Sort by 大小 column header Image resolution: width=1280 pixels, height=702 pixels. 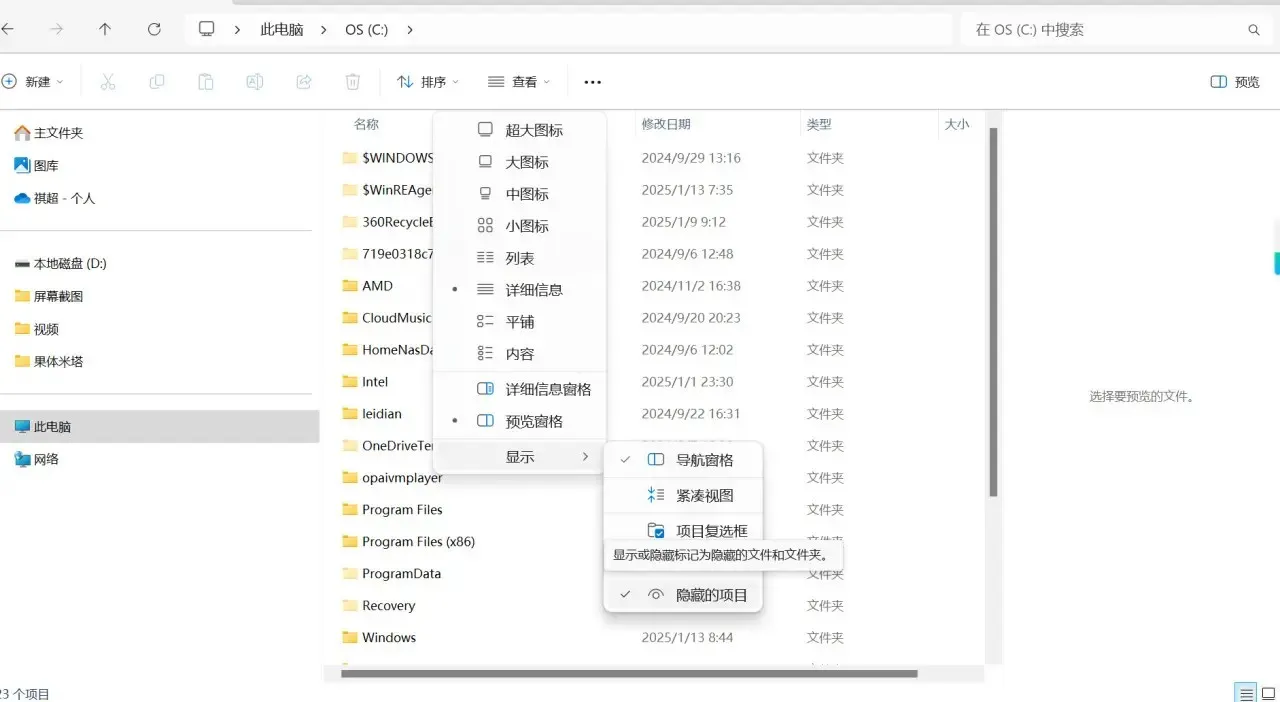click(956, 124)
